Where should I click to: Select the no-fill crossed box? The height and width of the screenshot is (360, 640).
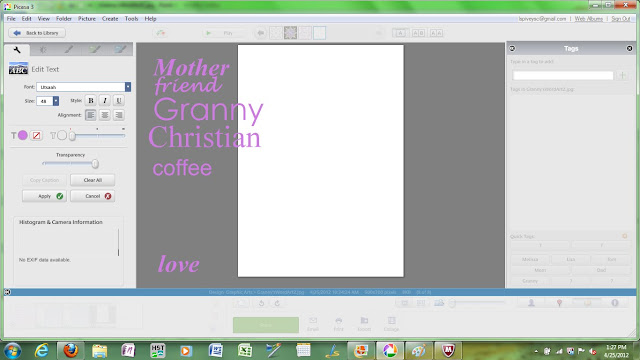pos(36,135)
